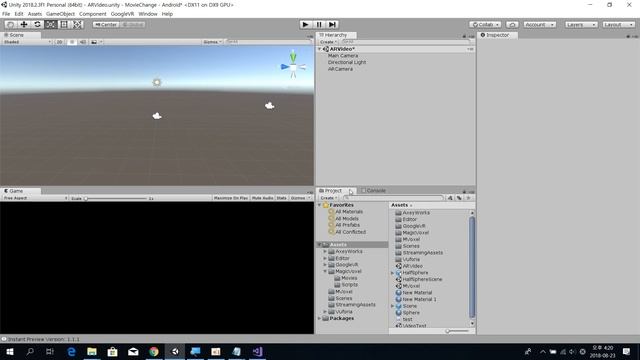Toggle scene lighting icon

pos(71,42)
